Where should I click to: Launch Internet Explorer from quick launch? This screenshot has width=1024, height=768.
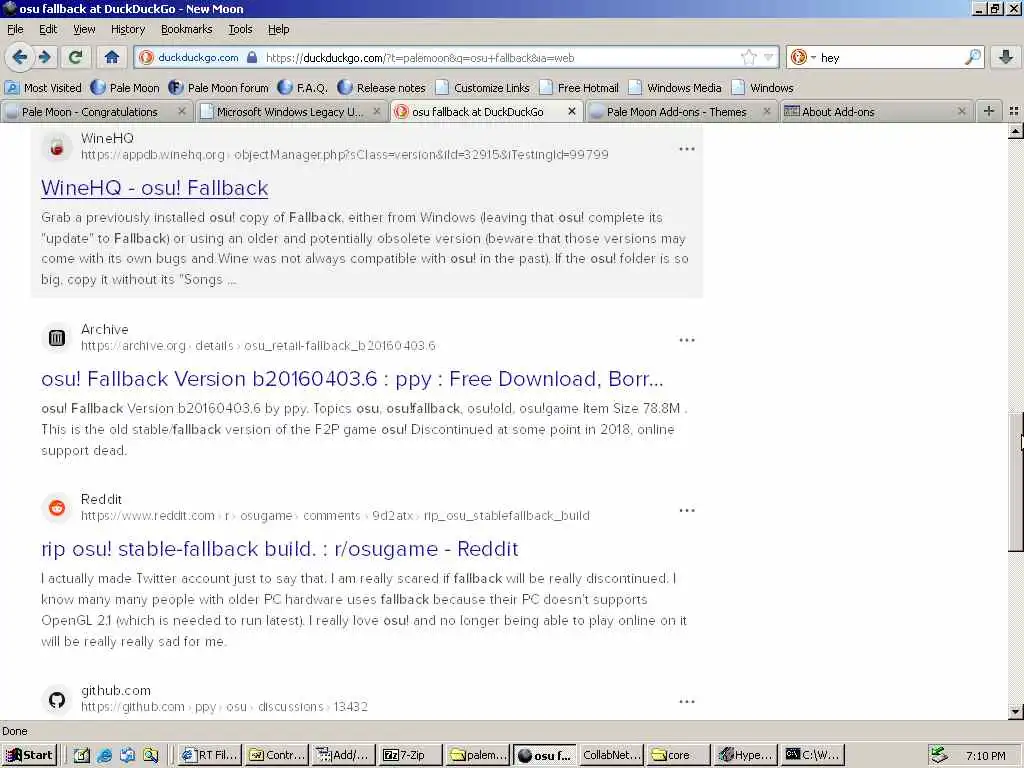tap(104, 756)
